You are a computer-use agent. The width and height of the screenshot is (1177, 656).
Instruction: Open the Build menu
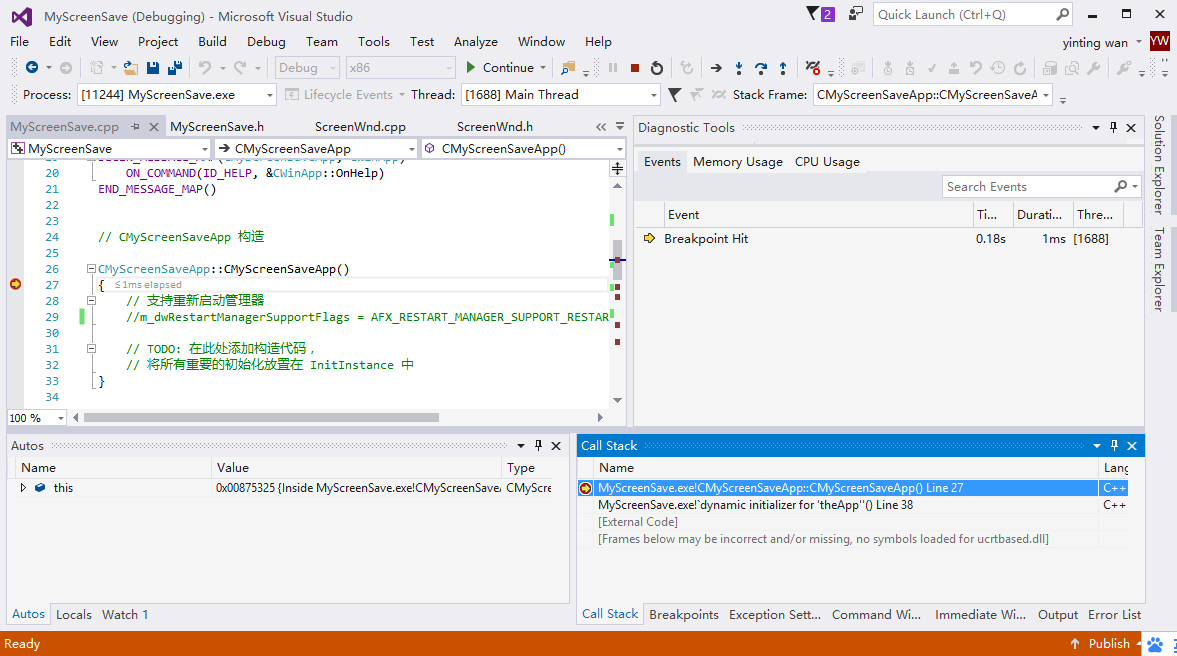tap(212, 41)
